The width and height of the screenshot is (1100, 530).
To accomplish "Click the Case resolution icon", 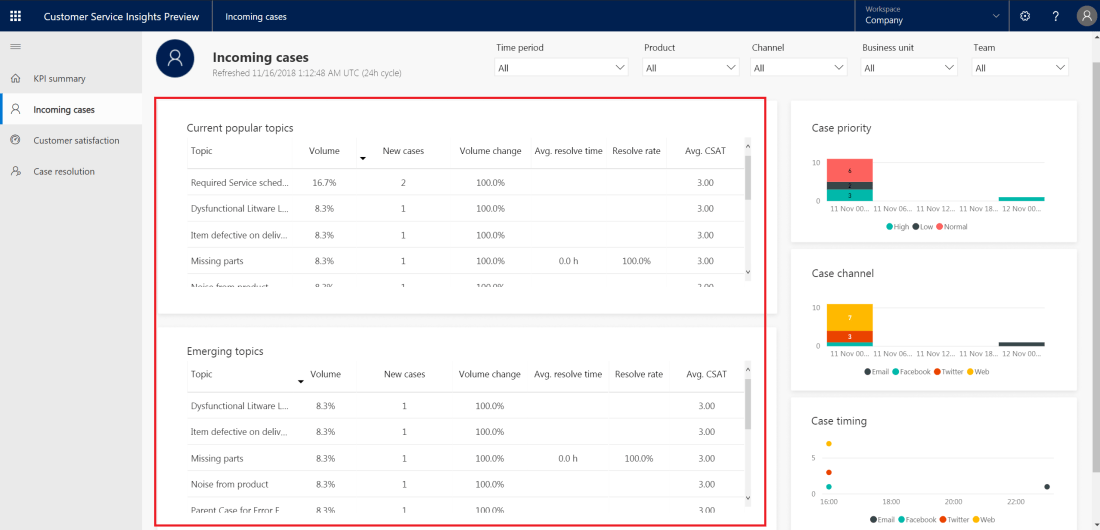I will (15, 172).
